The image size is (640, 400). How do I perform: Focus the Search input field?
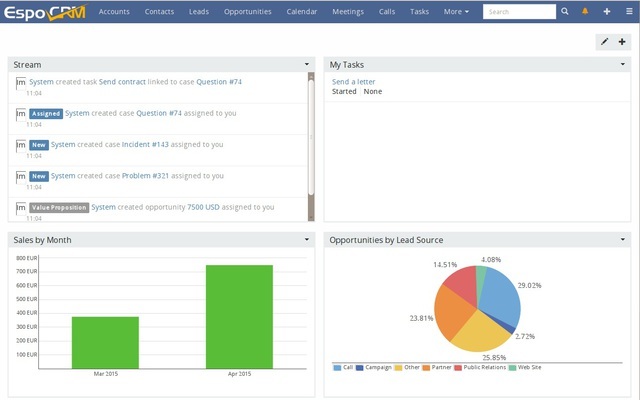pyautogui.click(x=518, y=12)
